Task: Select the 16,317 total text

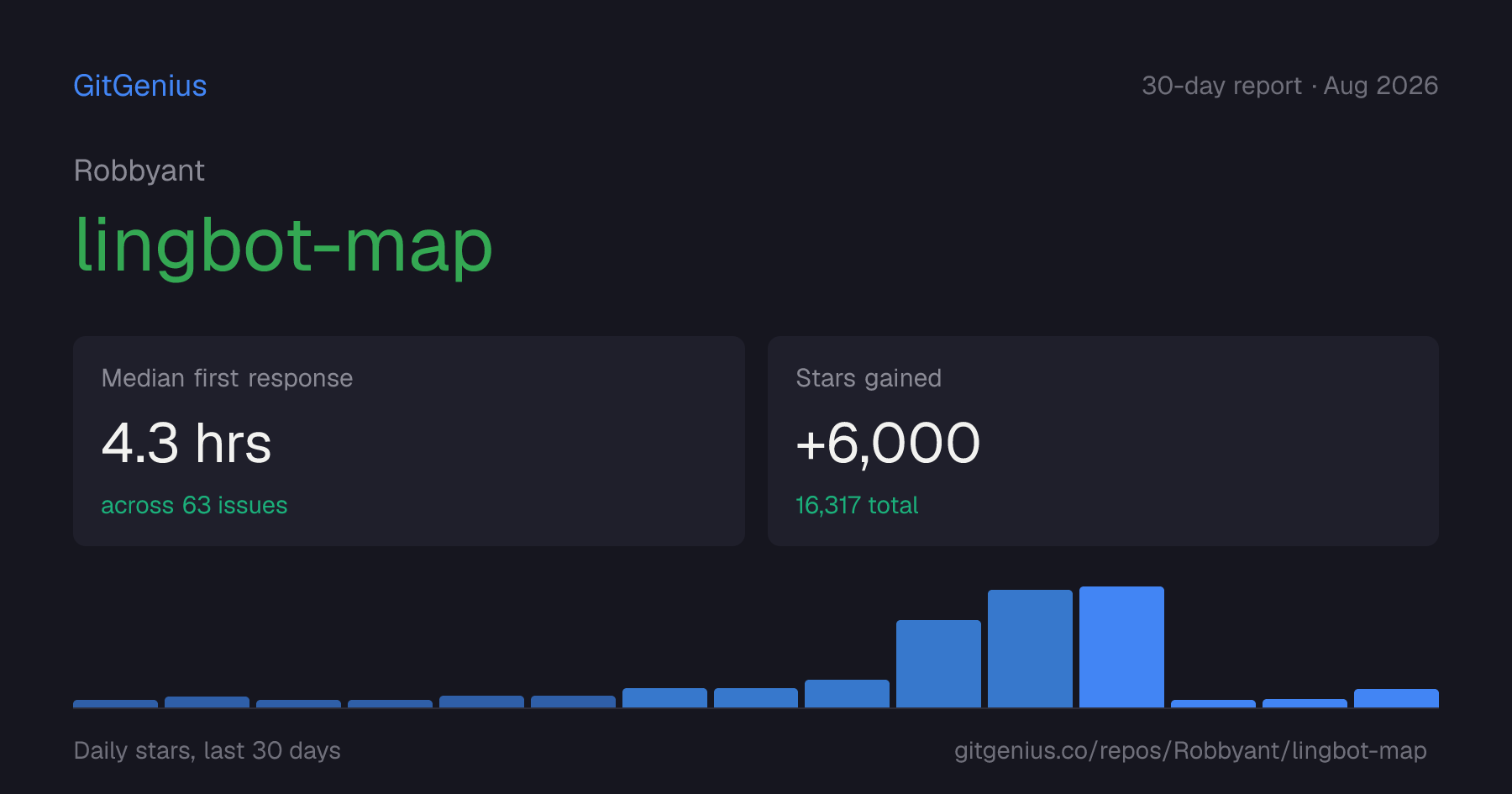Action: coord(857,505)
